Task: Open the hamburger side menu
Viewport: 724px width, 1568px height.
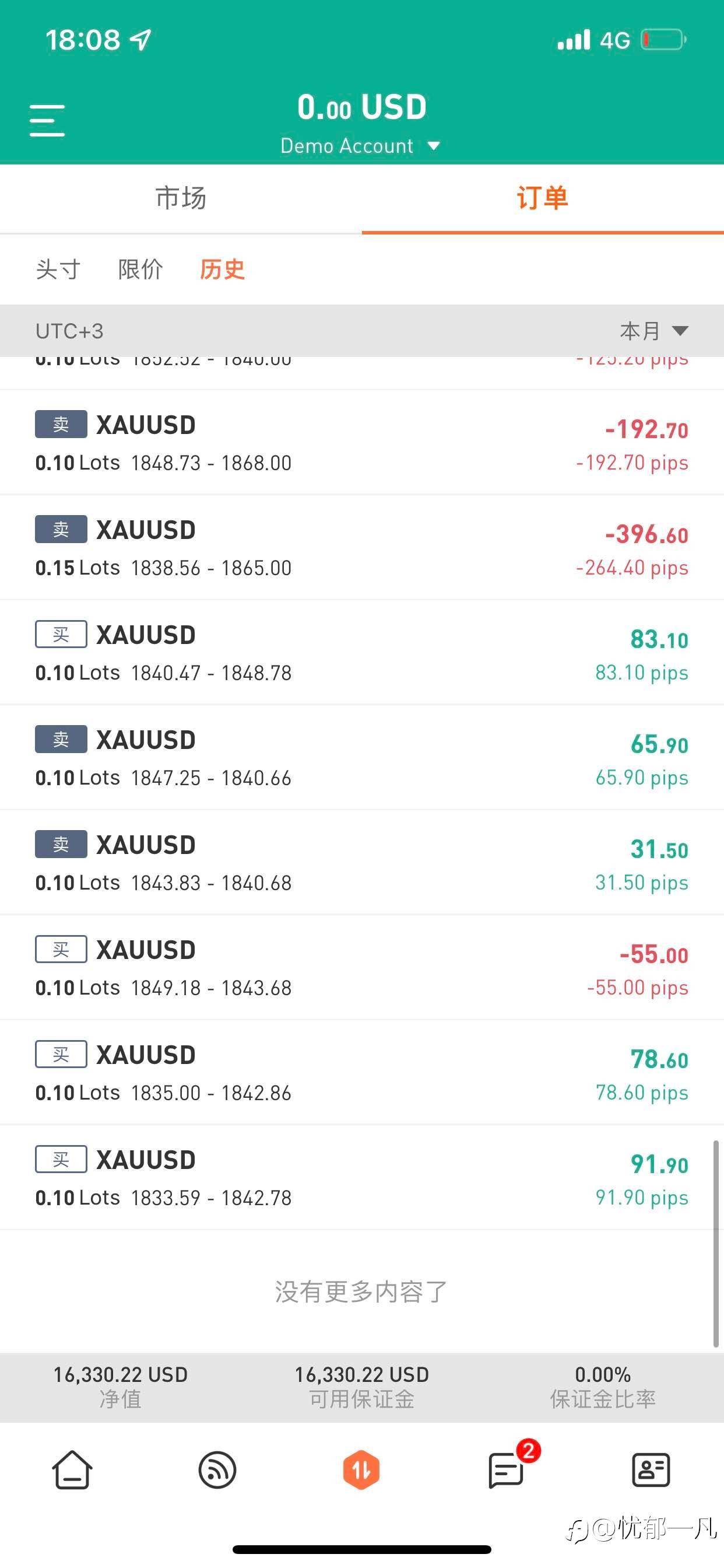Action: 47,120
